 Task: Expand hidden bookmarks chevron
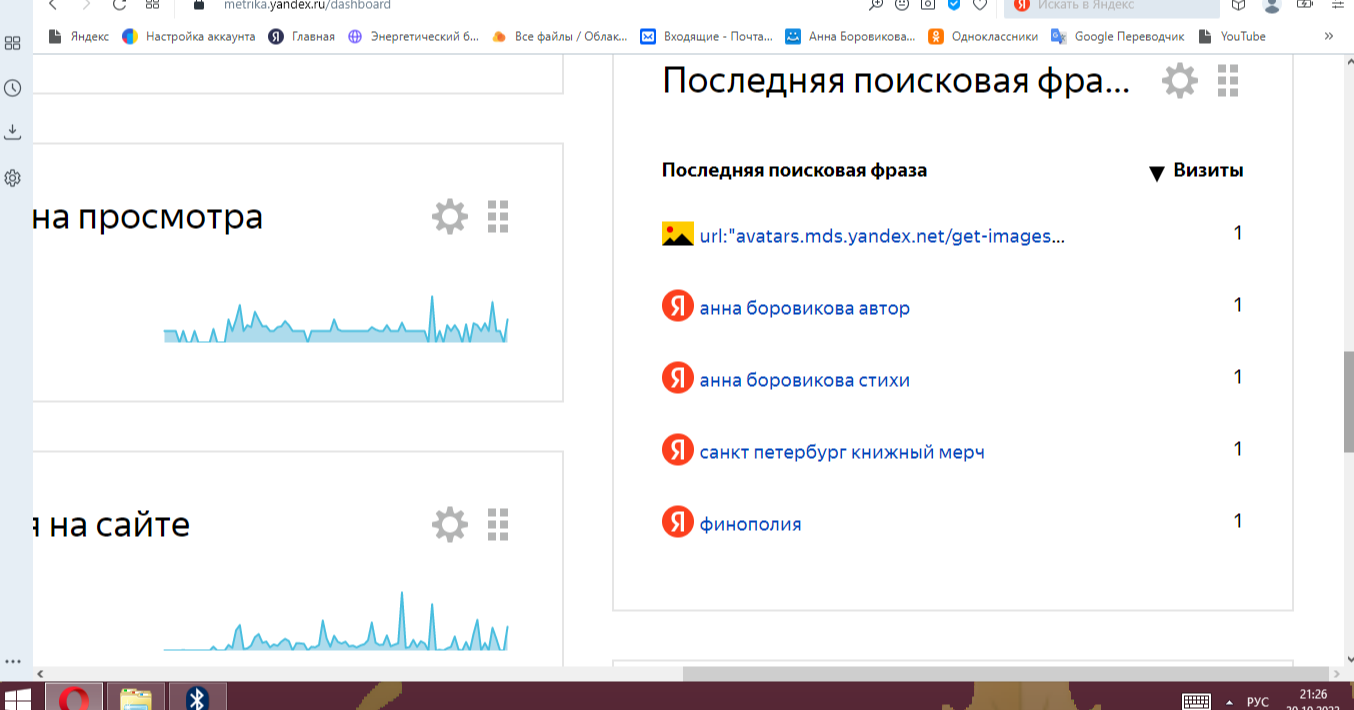point(1329,37)
